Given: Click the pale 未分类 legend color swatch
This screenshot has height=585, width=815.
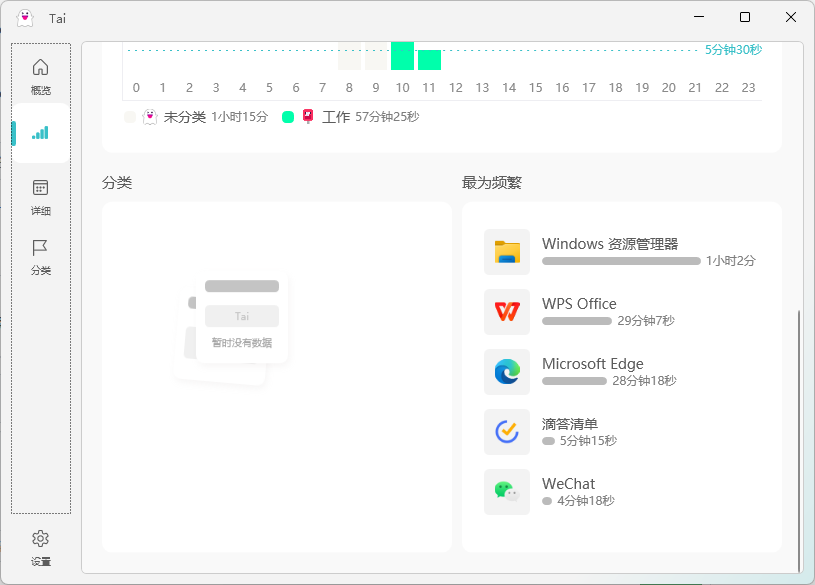Looking at the screenshot, I should coord(130,117).
